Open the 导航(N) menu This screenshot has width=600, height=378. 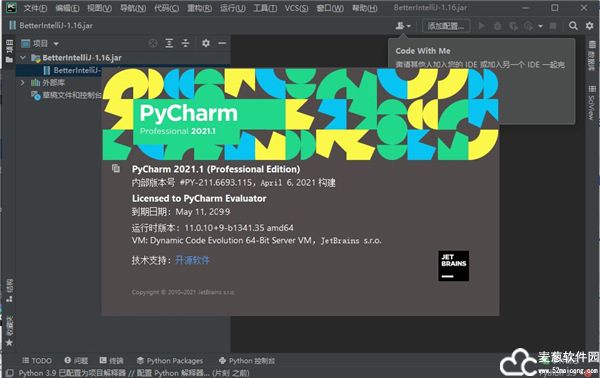click(133, 8)
